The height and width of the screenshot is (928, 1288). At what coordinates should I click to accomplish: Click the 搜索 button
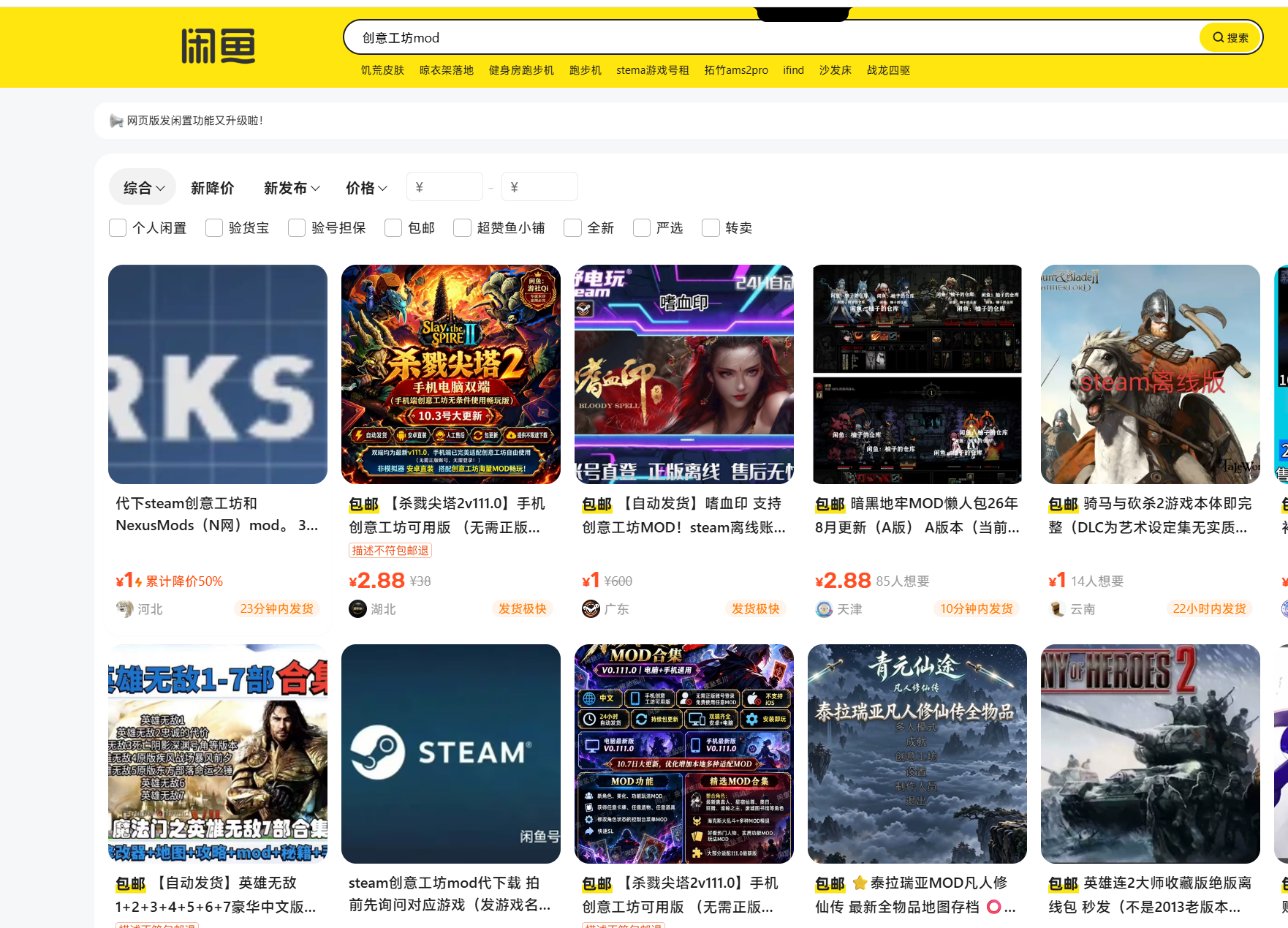(x=1231, y=37)
